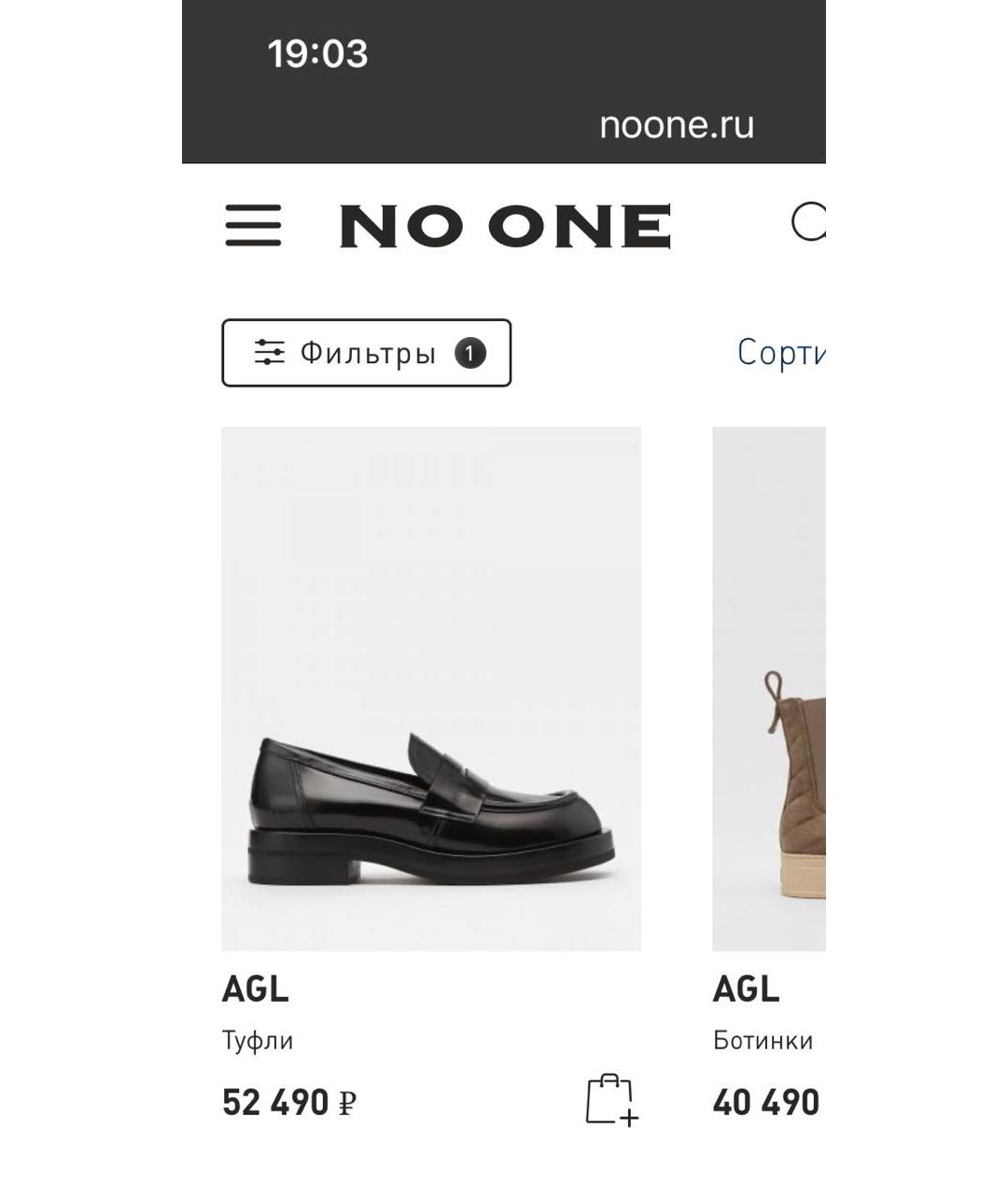1008x1195 pixels.
Task: Open the hamburger navigation menu
Action: (253, 226)
